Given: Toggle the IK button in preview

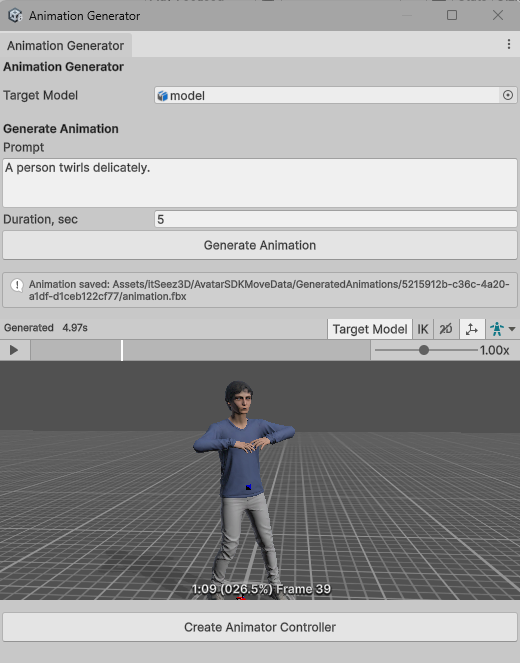Looking at the screenshot, I should click(423, 329).
